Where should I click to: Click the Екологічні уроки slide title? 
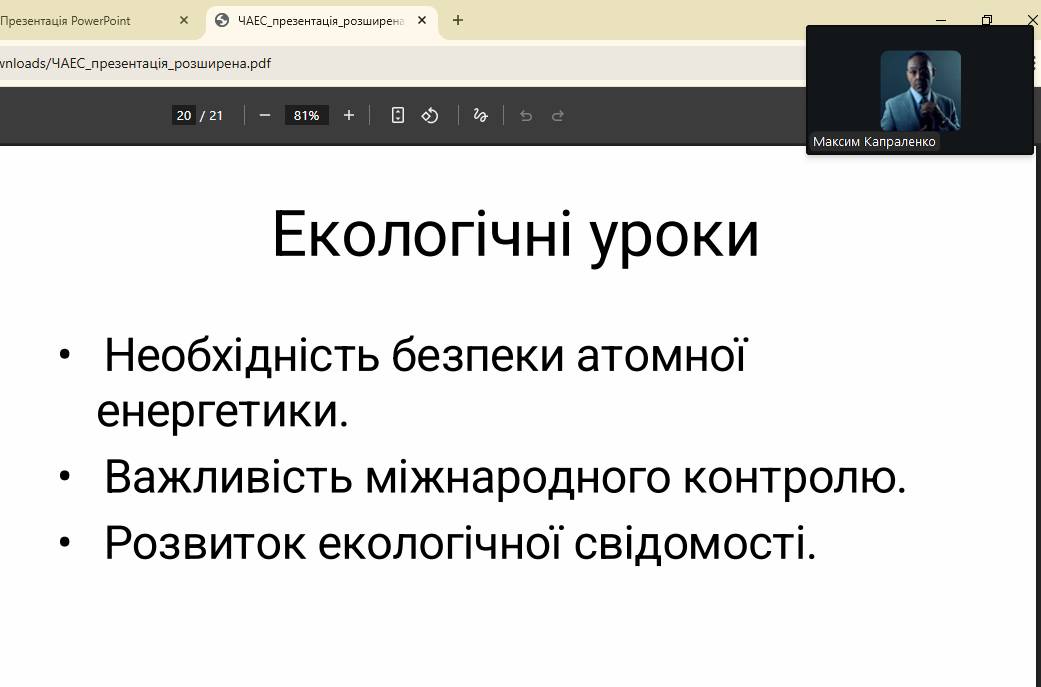(x=515, y=235)
